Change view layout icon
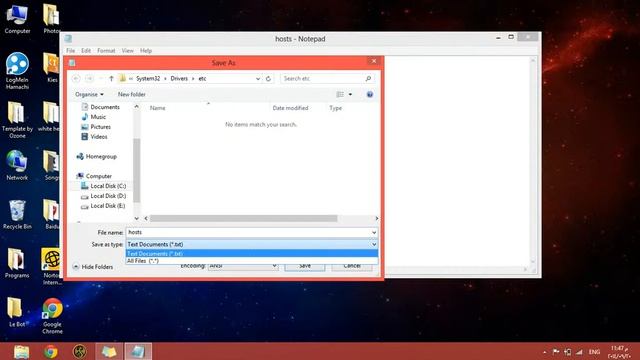This screenshot has width=640, height=360. tap(340, 94)
